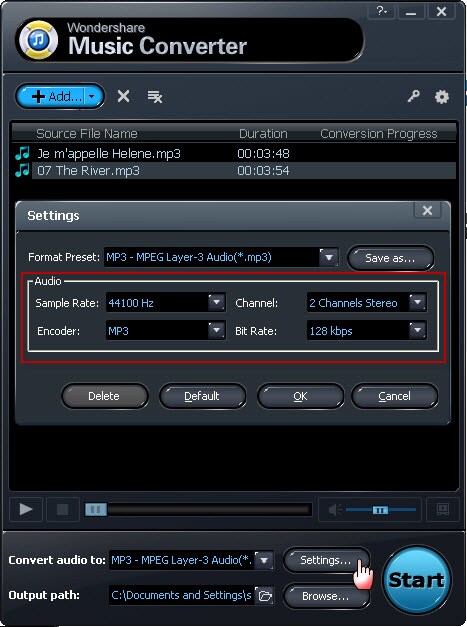Viewport: 467px width, 627px height.
Task: Select Je m'appelle Helene.mp3 row
Action: (x=234, y=154)
